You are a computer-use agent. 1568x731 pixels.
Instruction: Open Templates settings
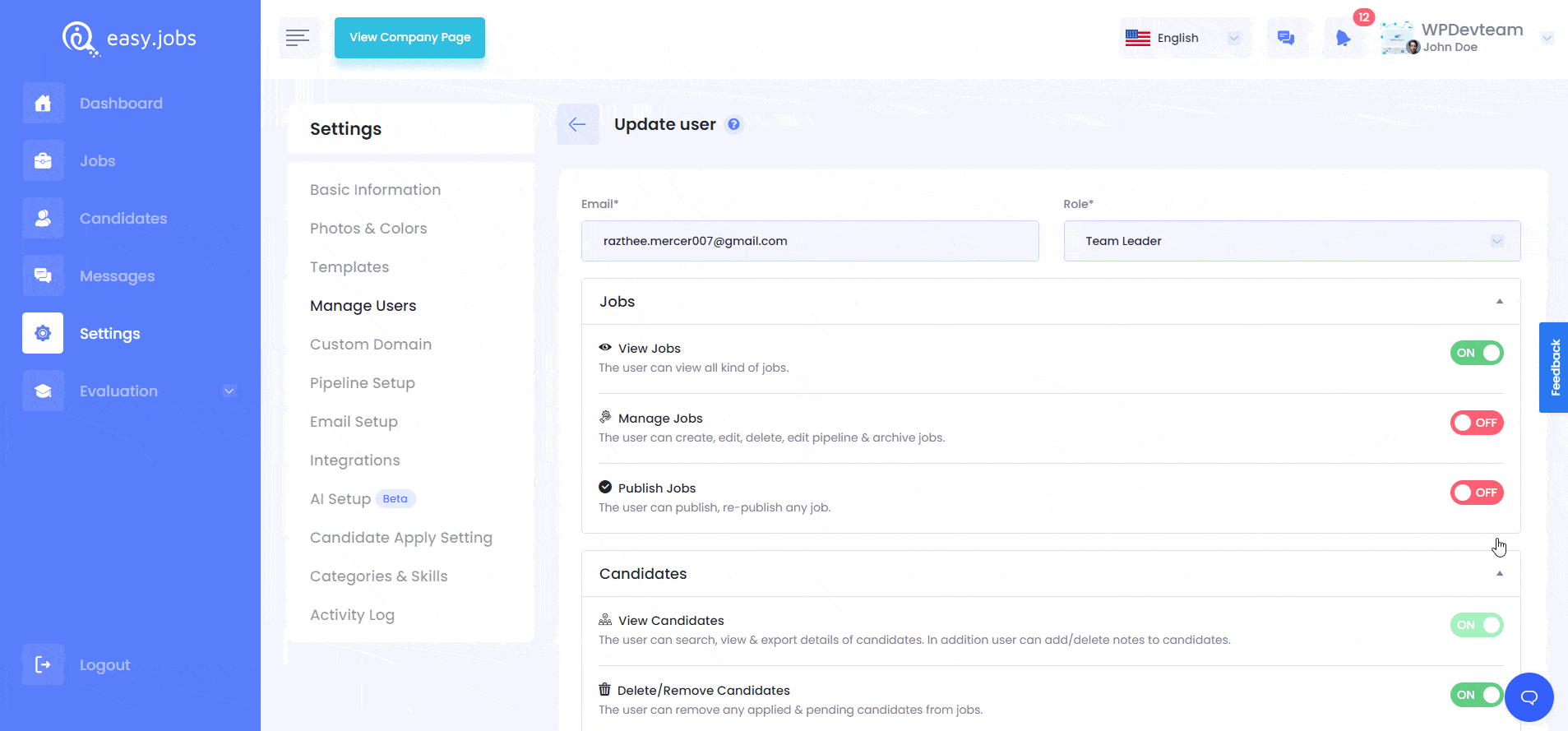tap(349, 267)
